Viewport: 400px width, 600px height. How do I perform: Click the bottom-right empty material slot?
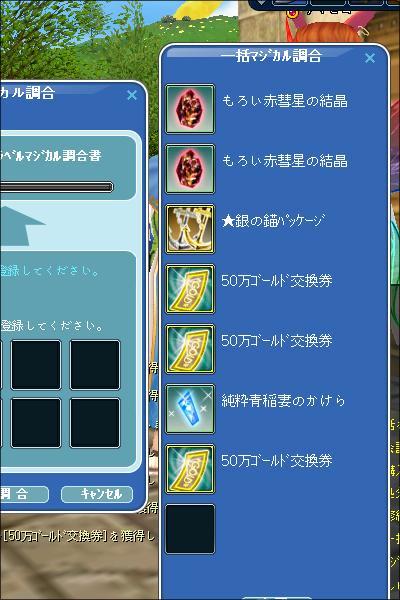coord(95,423)
